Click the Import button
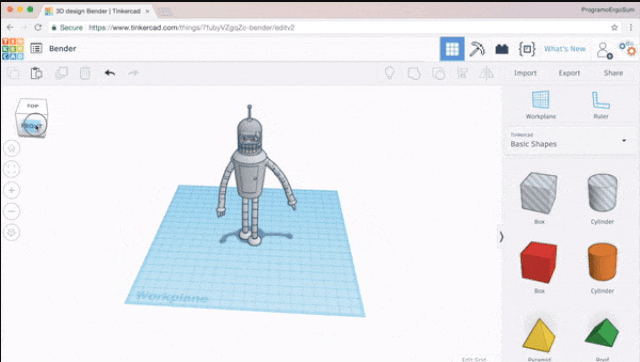The image size is (640, 362). (x=525, y=73)
